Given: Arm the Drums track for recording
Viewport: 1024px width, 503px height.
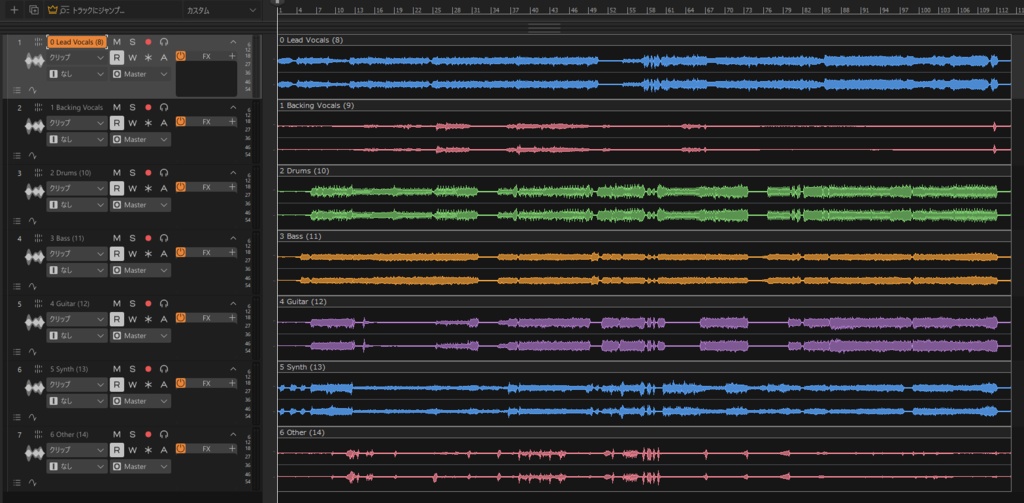Looking at the screenshot, I should [x=148, y=172].
